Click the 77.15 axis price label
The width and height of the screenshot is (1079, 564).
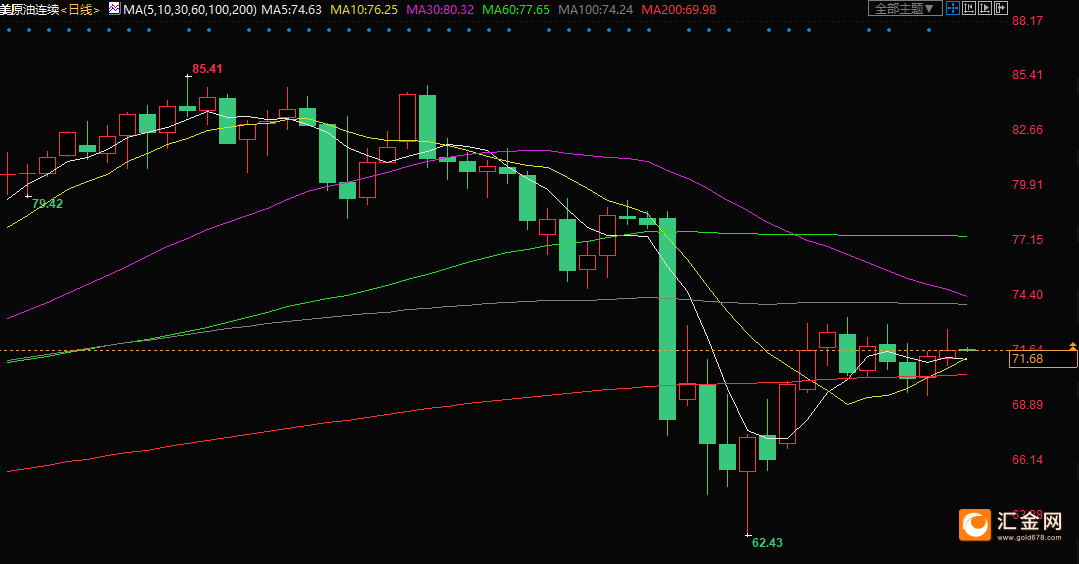pyautogui.click(x=1027, y=239)
